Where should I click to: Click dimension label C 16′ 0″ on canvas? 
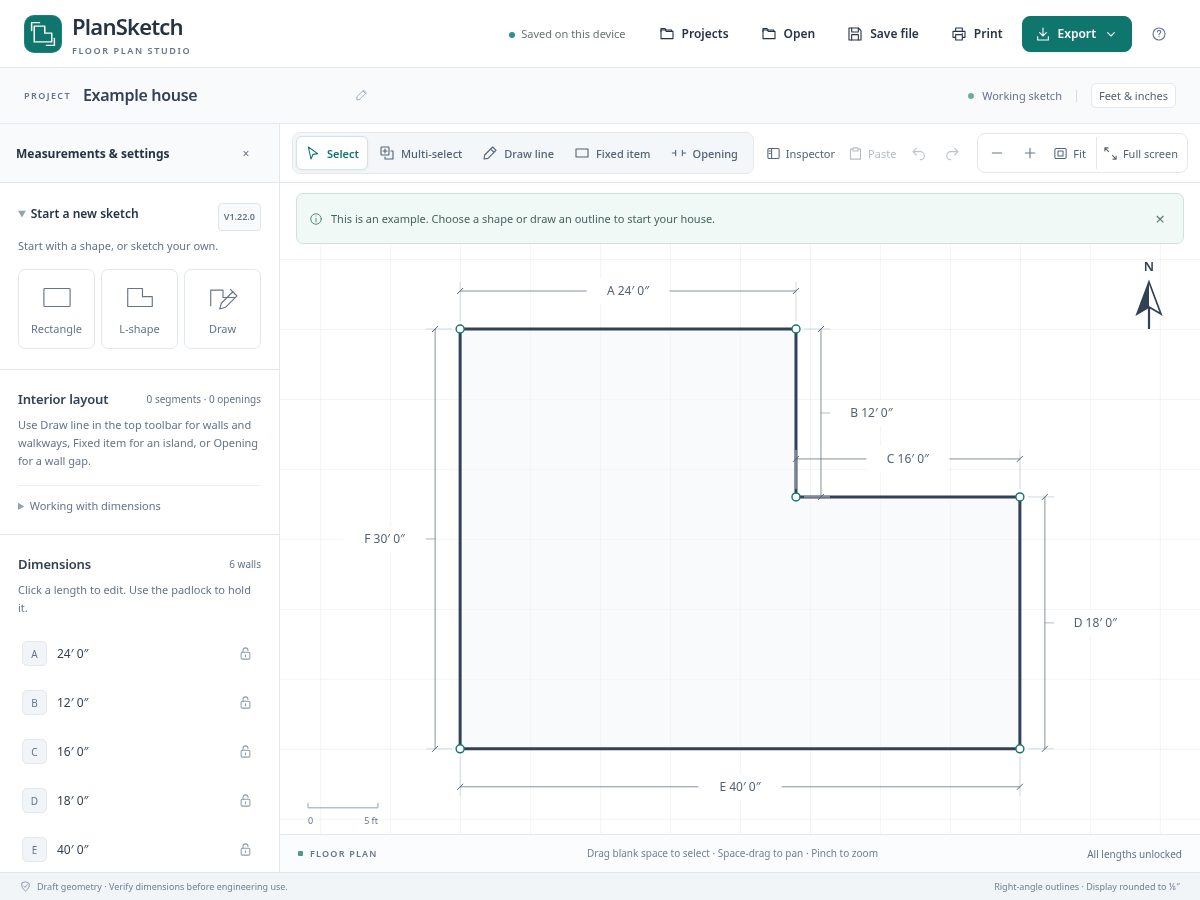908,458
